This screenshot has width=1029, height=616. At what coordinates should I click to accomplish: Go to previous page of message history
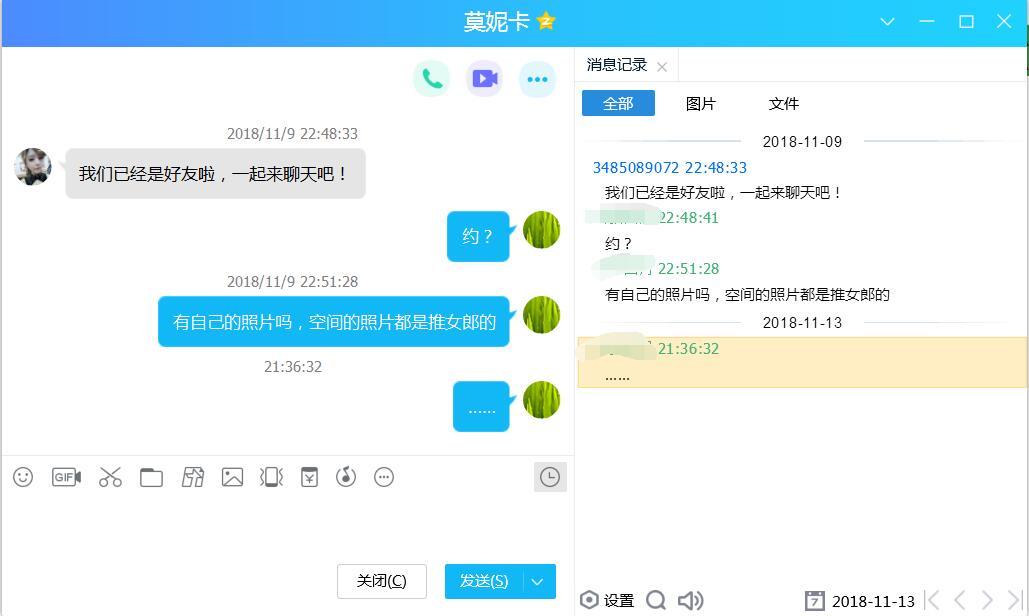(x=960, y=600)
